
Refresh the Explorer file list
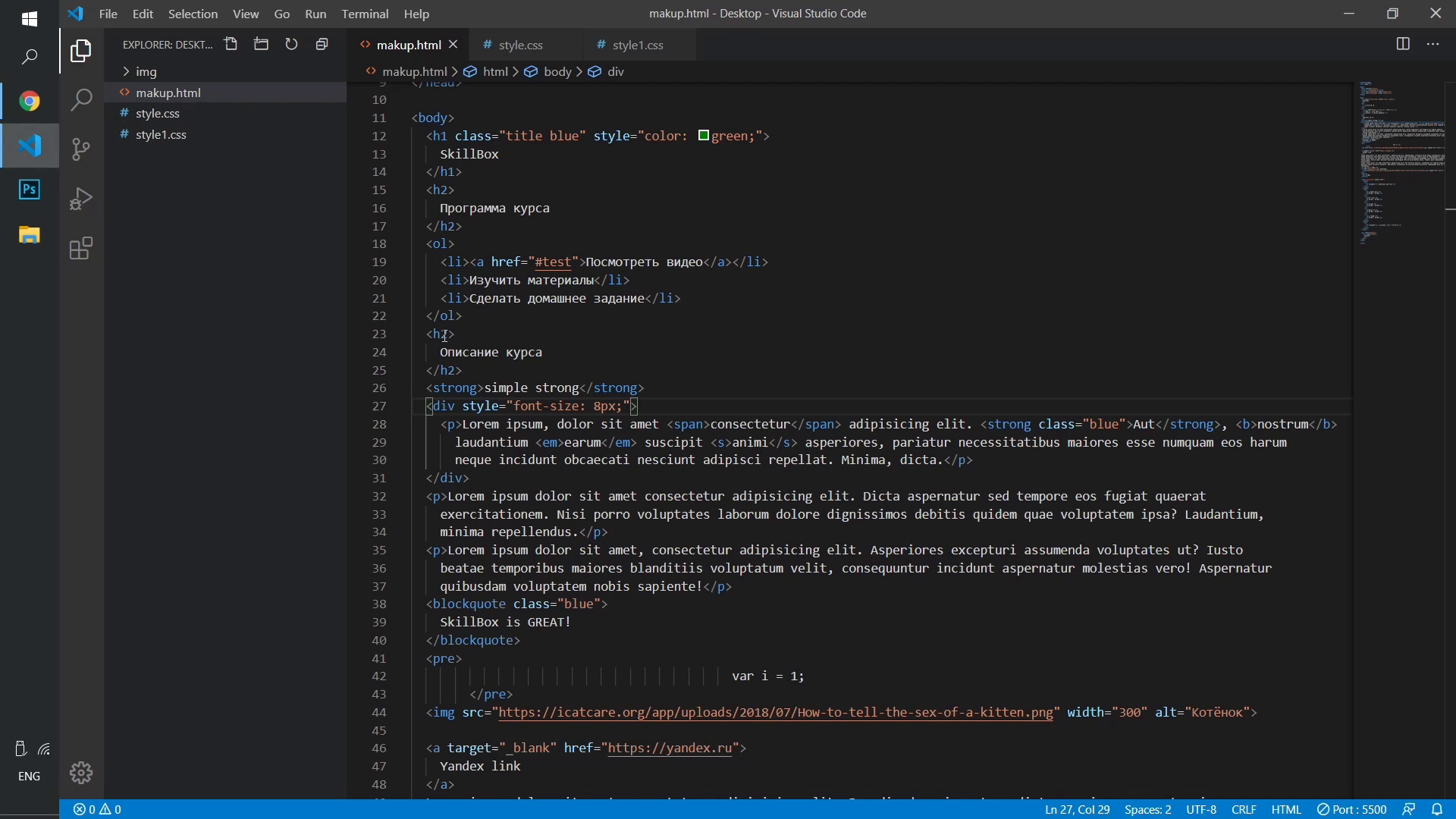point(292,45)
